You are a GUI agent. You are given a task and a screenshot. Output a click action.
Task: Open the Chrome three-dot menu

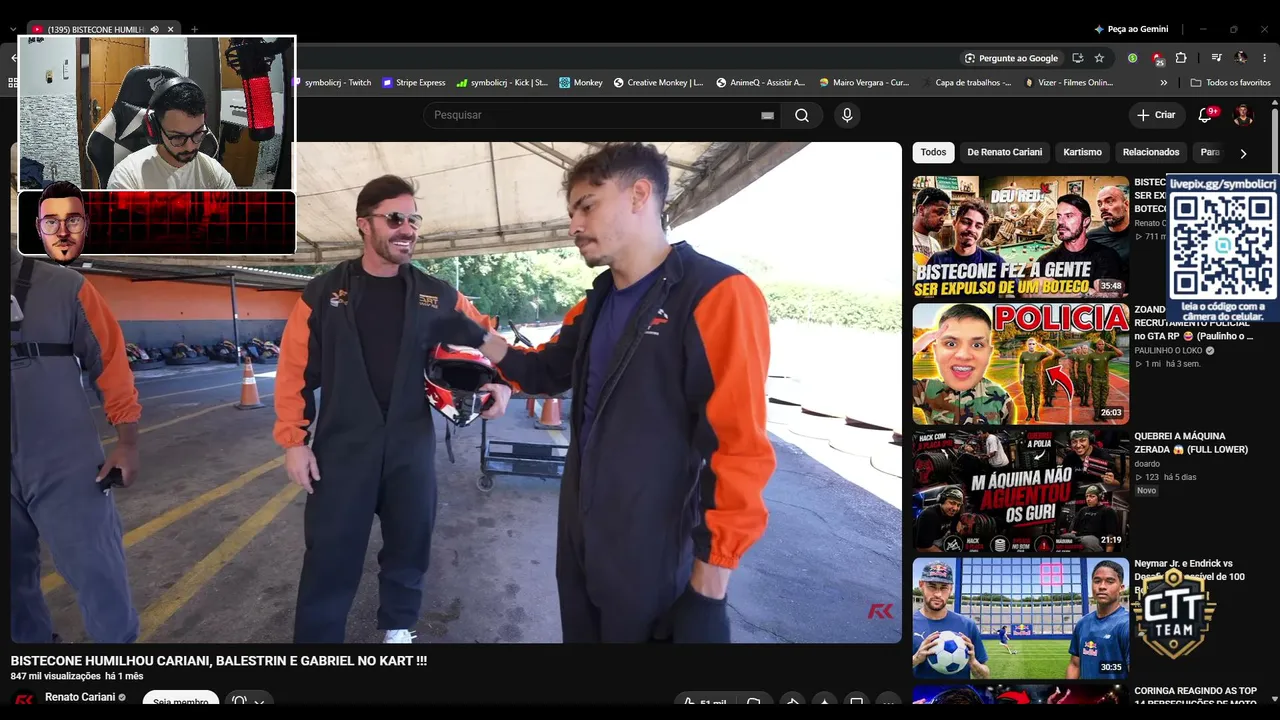pos(1266,58)
